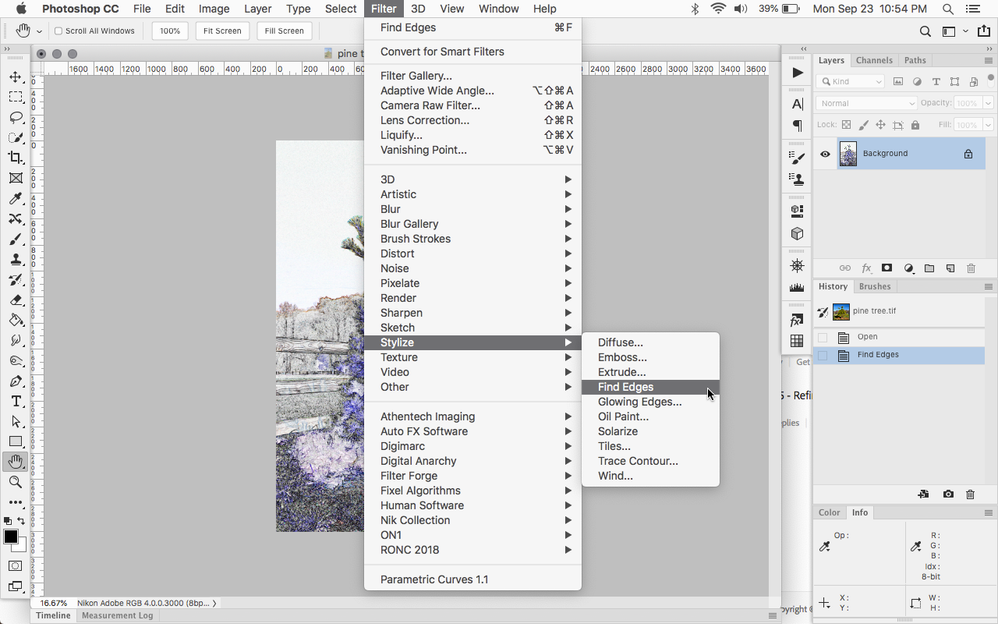Image resolution: width=998 pixels, height=624 pixels.
Task: Delete layer trash icon in Layers
Action: point(971,268)
